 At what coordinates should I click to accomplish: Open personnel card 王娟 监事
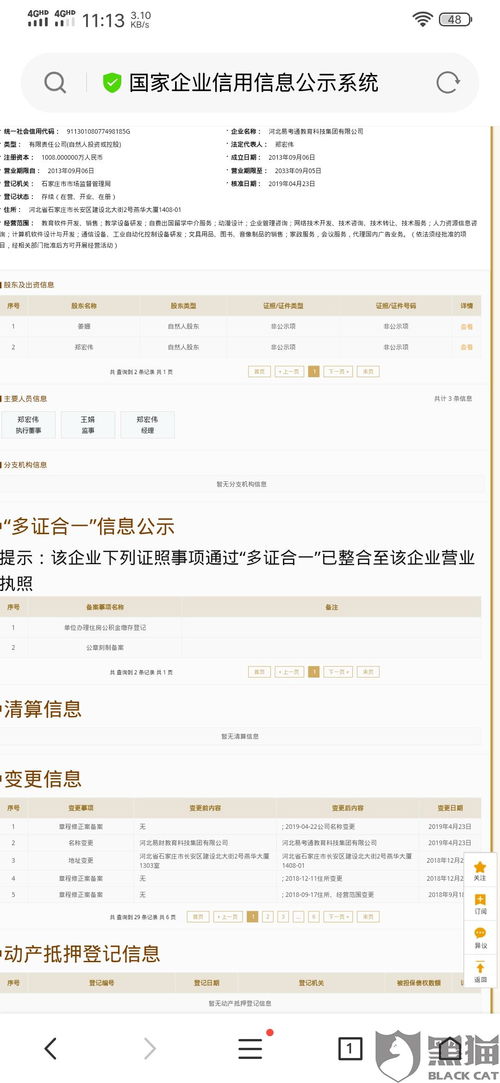[x=88, y=425]
